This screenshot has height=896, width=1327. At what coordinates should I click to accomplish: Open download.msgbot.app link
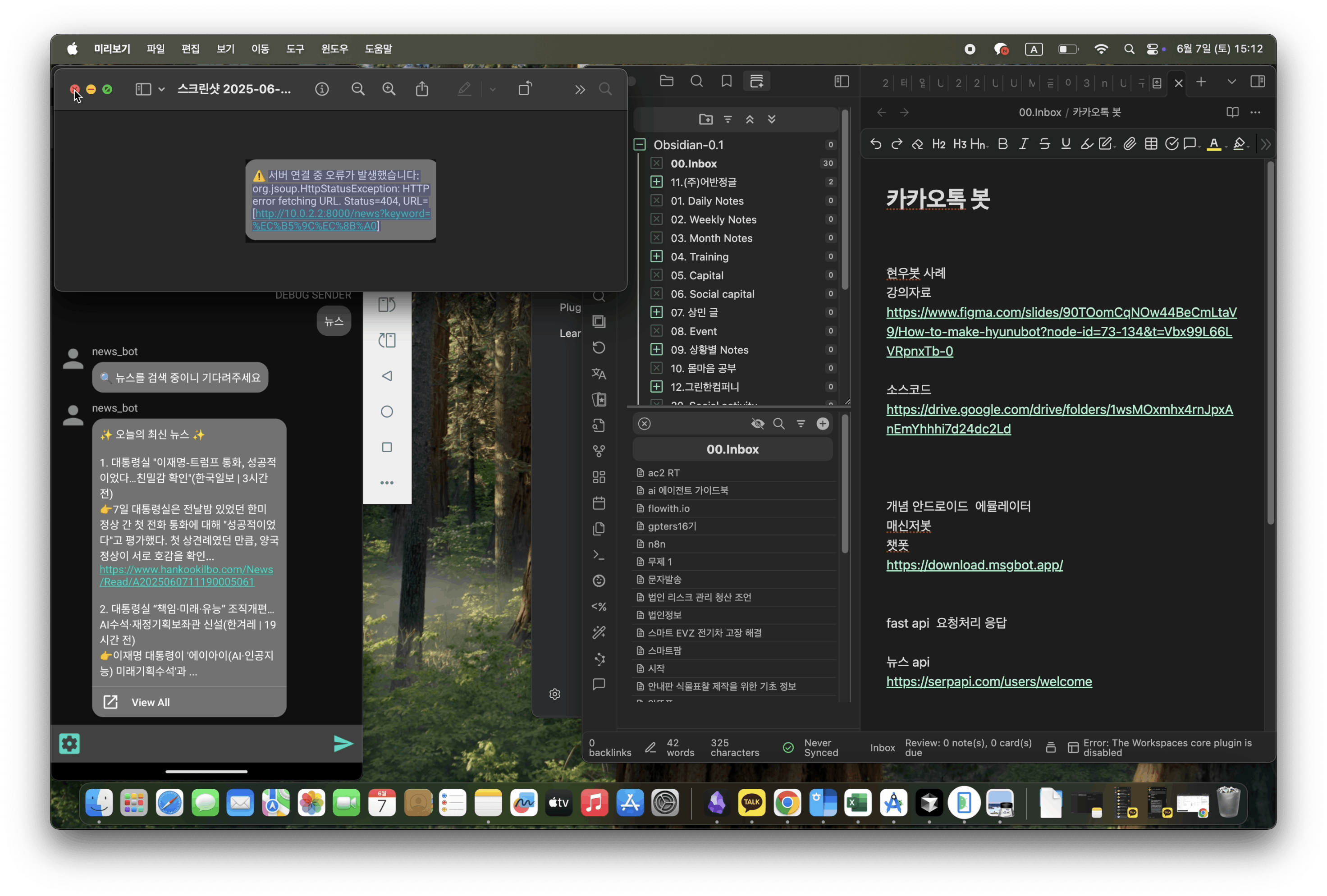click(974, 564)
